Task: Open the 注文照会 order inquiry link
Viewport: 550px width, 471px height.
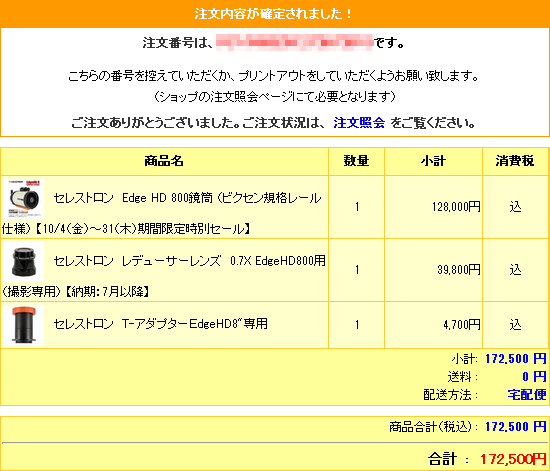Action: click(x=359, y=123)
